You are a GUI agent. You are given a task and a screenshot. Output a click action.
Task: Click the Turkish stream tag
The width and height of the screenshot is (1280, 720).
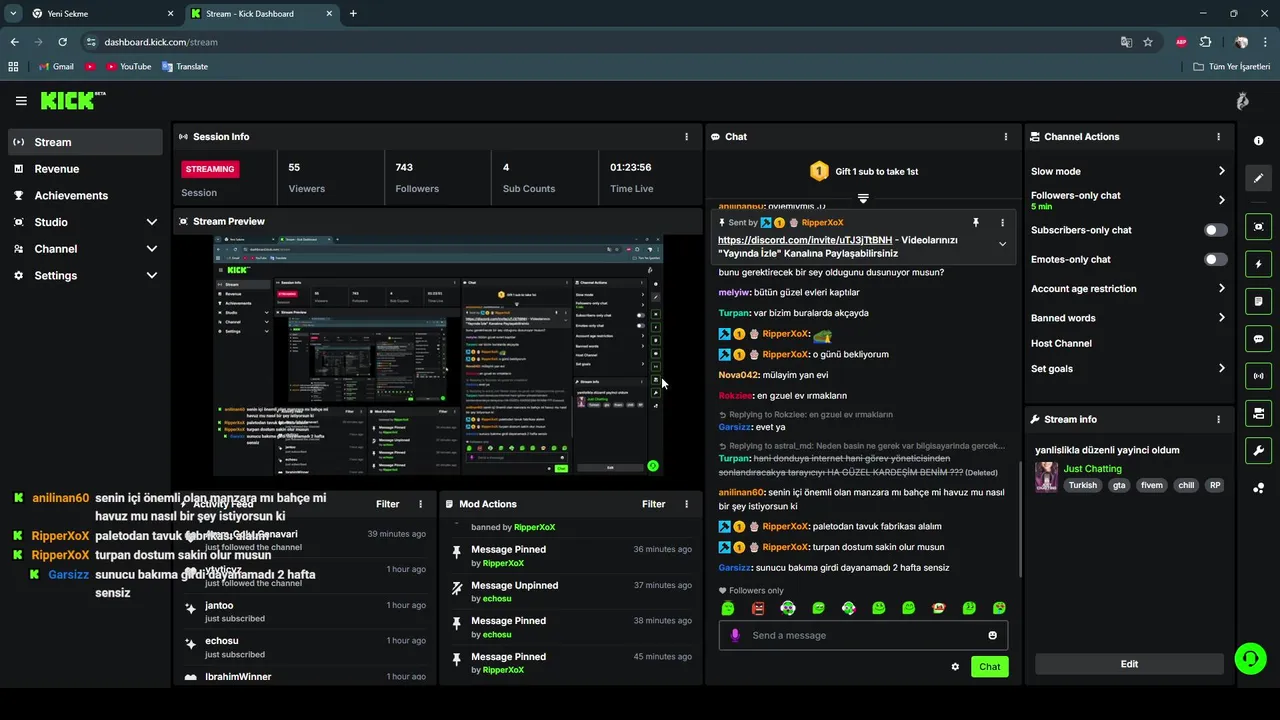1082,485
